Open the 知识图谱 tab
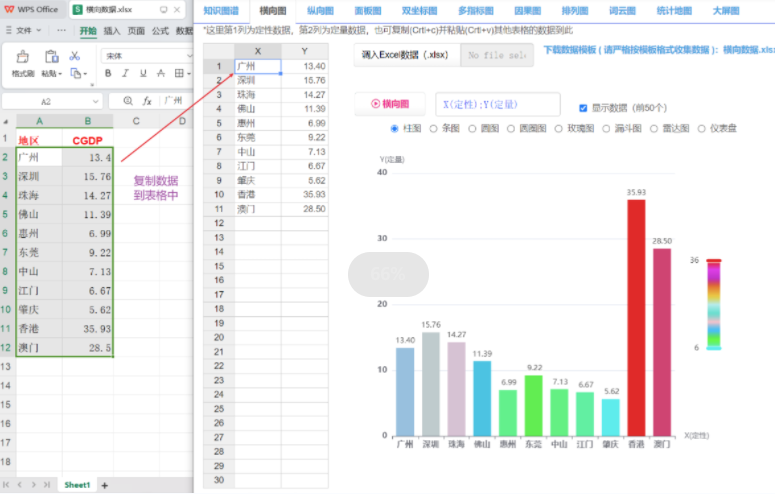 [221, 11]
